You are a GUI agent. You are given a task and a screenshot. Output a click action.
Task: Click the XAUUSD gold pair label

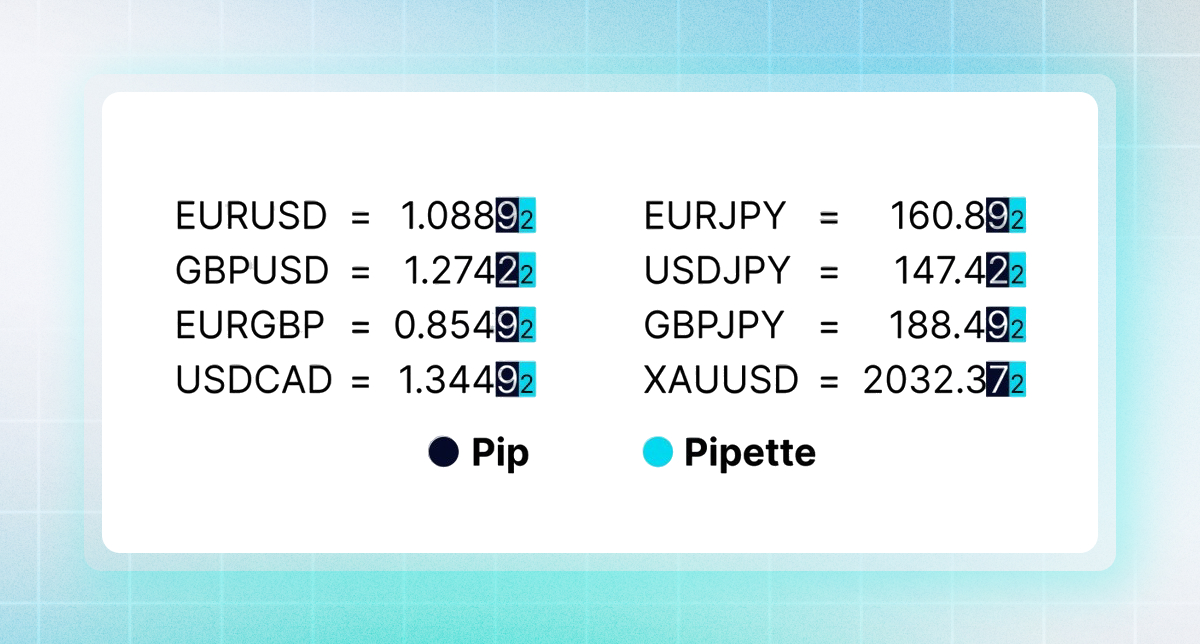coord(721,380)
